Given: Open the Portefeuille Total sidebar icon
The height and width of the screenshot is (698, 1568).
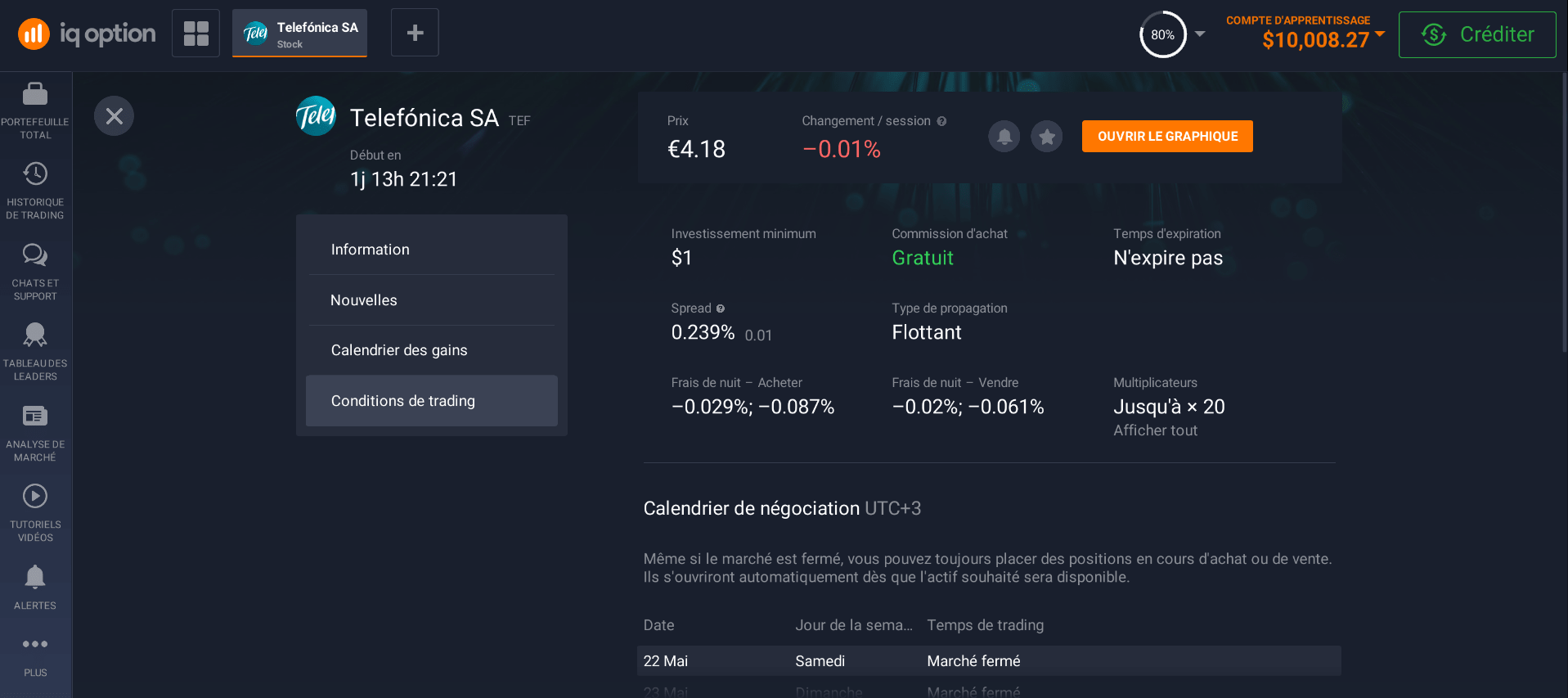Looking at the screenshot, I should point(35,110).
